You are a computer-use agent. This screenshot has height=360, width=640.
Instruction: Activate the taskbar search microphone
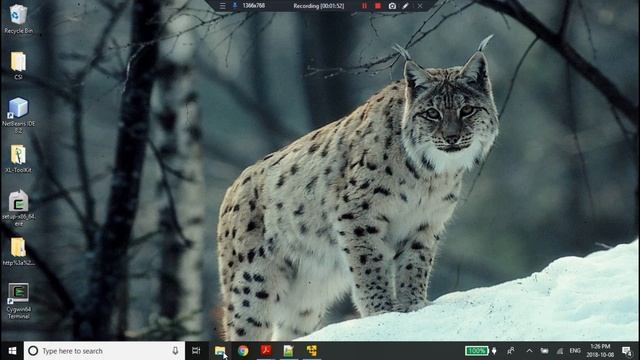[x=175, y=351]
